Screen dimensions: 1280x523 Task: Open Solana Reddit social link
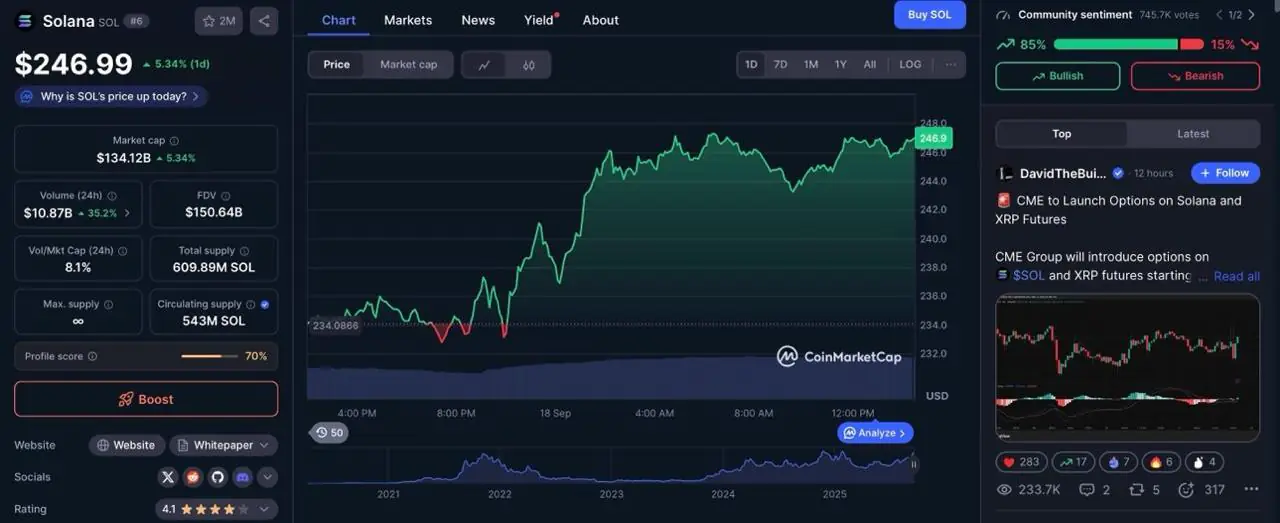click(x=192, y=477)
